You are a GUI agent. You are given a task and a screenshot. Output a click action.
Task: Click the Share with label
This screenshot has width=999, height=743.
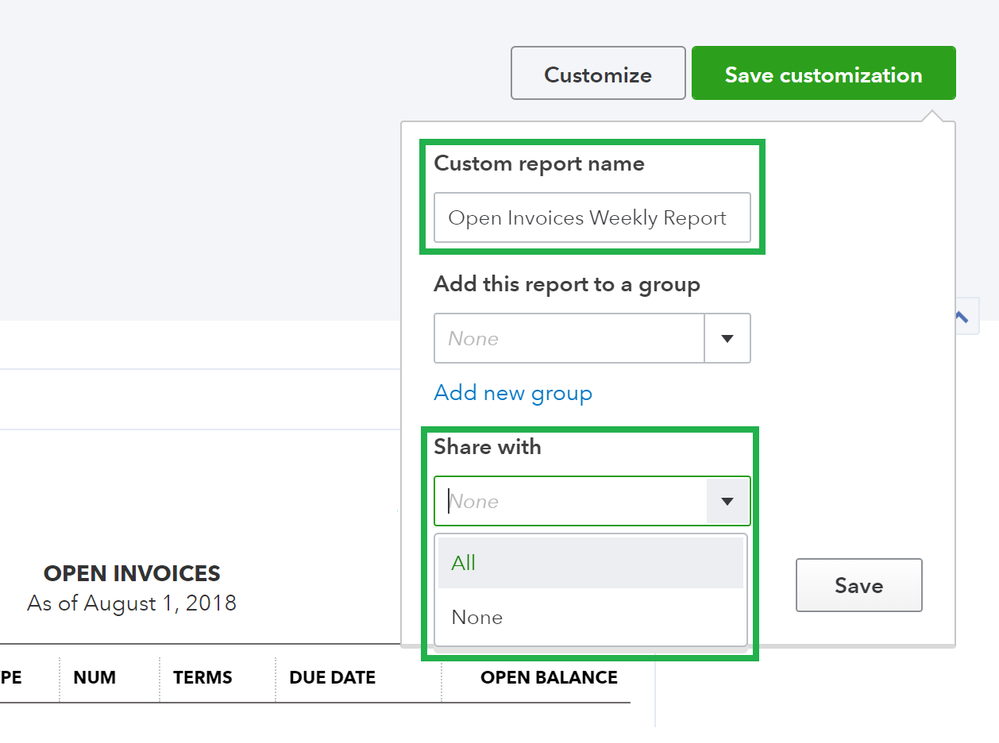[487, 447]
